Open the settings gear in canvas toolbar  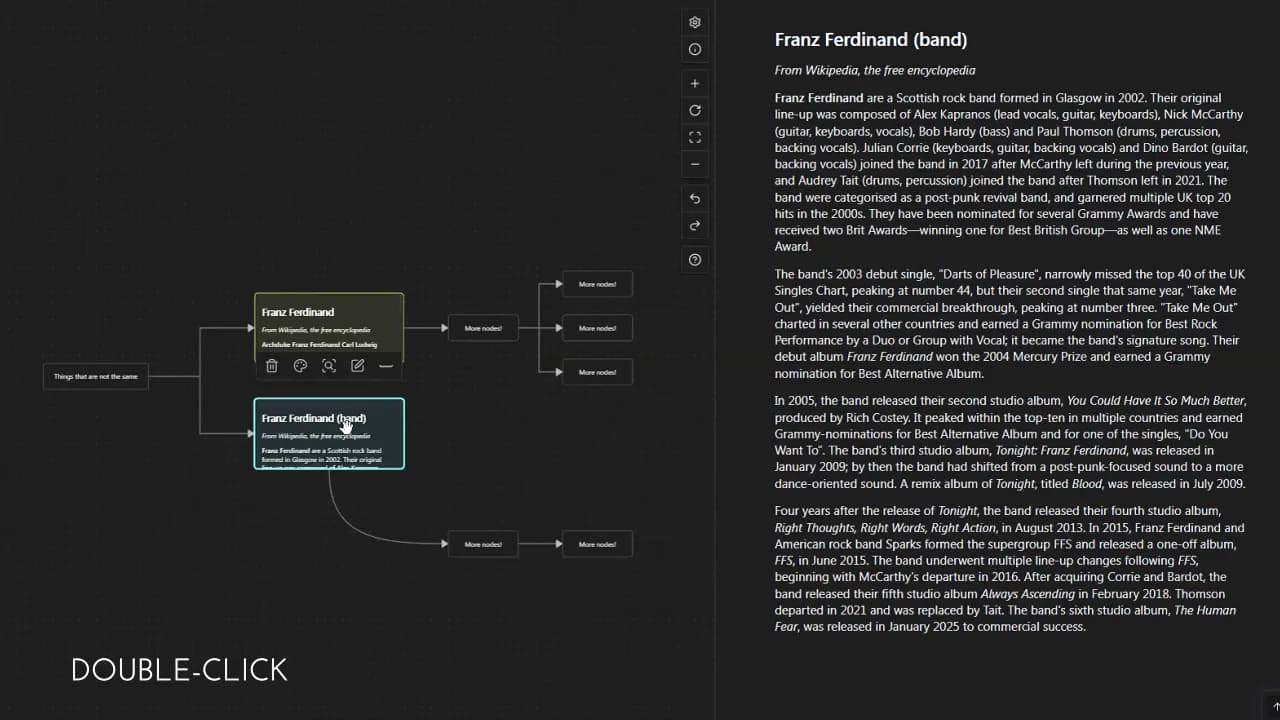point(695,22)
